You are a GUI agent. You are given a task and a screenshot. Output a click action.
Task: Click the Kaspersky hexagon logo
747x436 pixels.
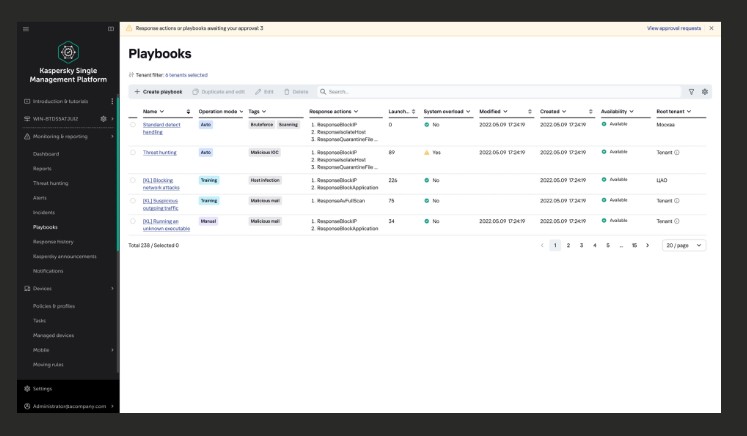pyautogui.click(x=68, y=52)
